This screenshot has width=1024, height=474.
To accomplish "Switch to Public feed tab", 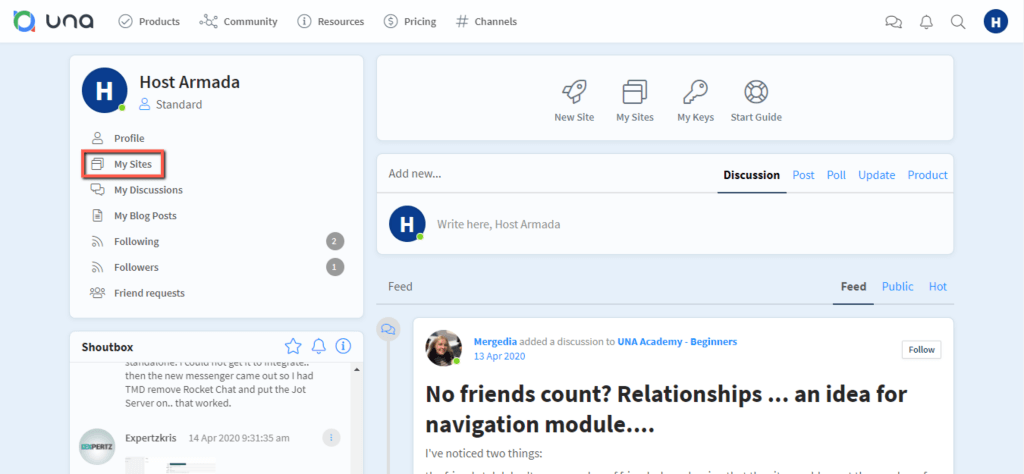I will click(x=898, y=287).
